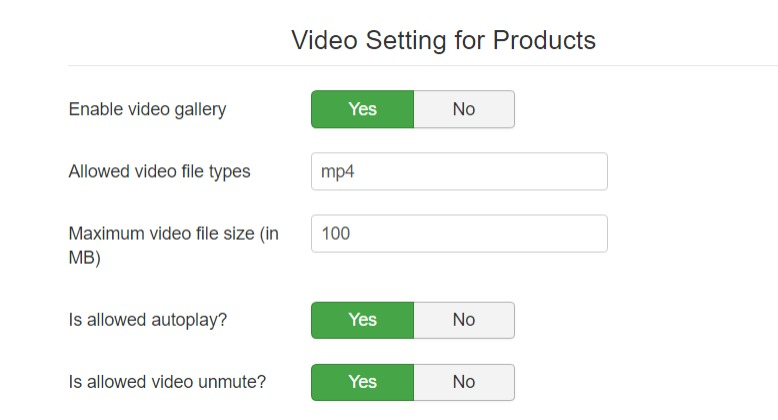Turn on autoplay with Yes button
778x420 pixels.
click(362, 320)
